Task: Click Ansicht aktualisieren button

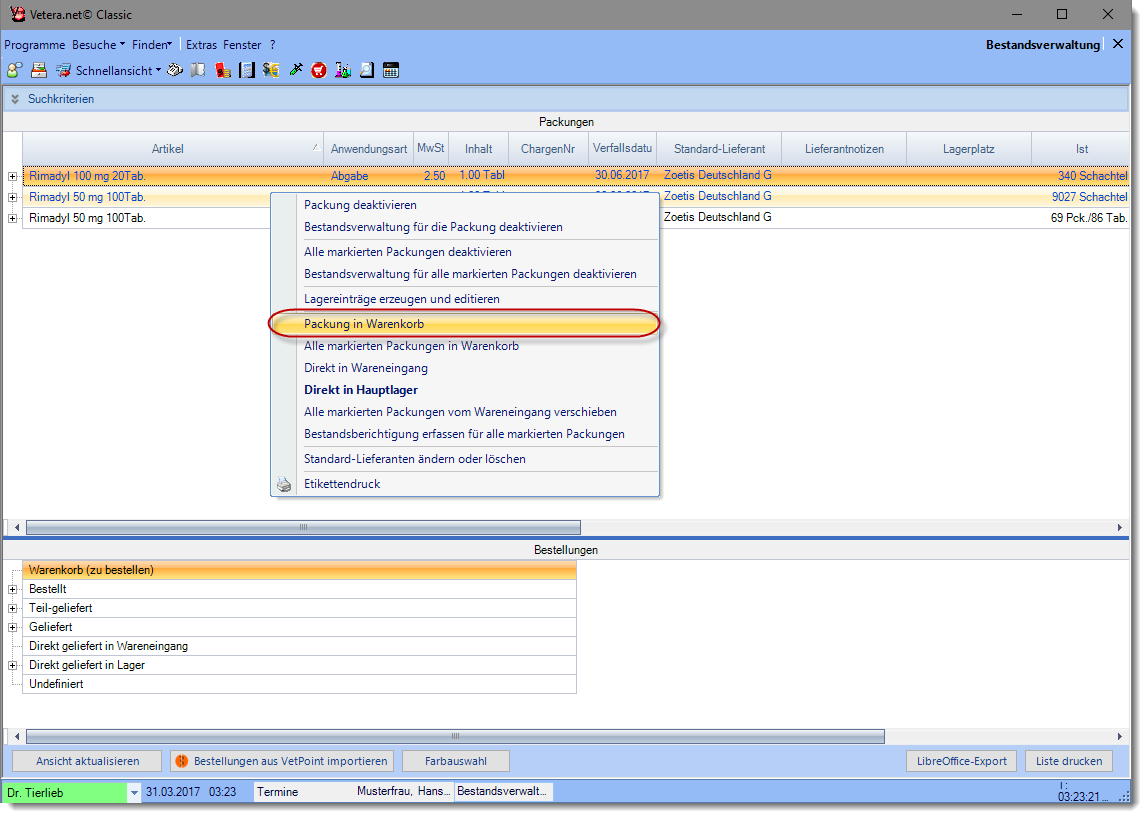Action: tap(87, 761)
